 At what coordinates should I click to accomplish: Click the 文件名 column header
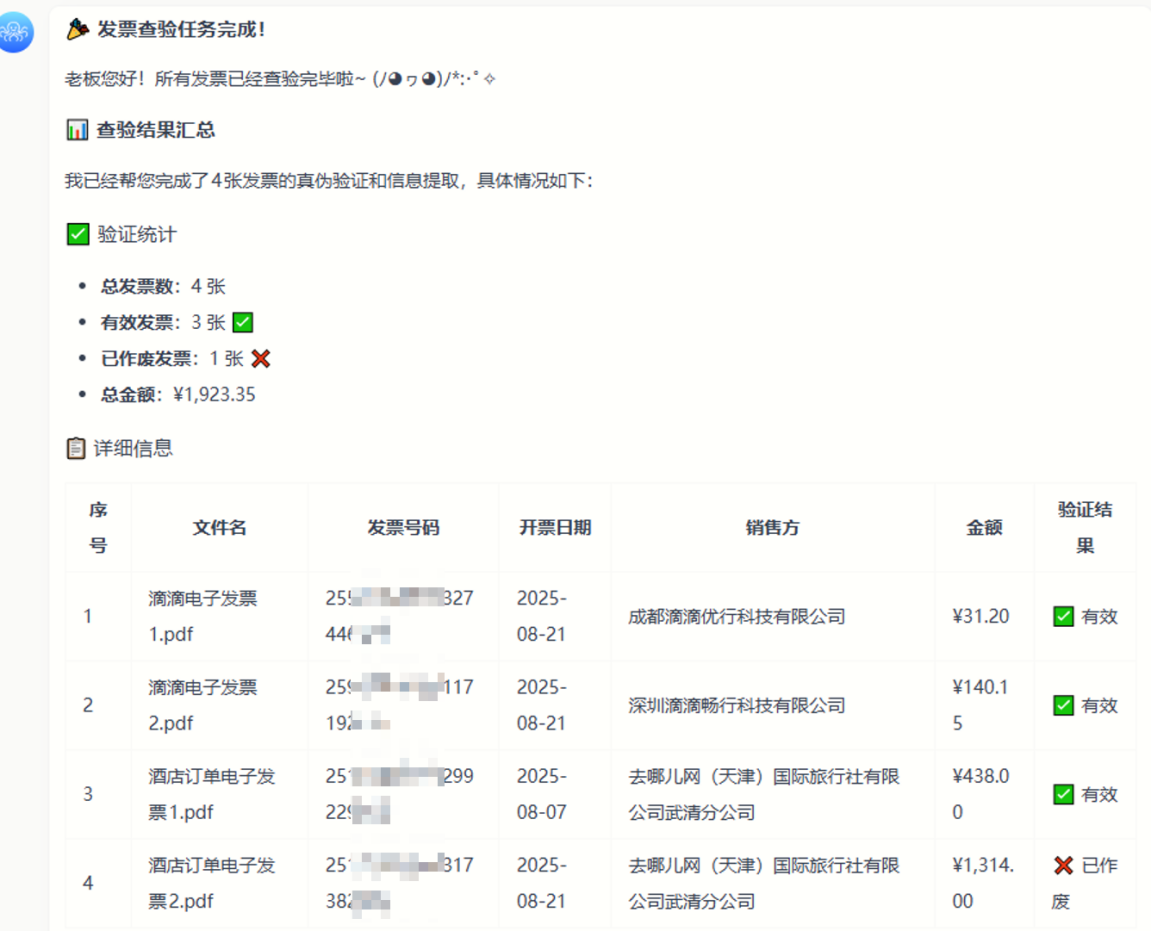tap(219, 528)
